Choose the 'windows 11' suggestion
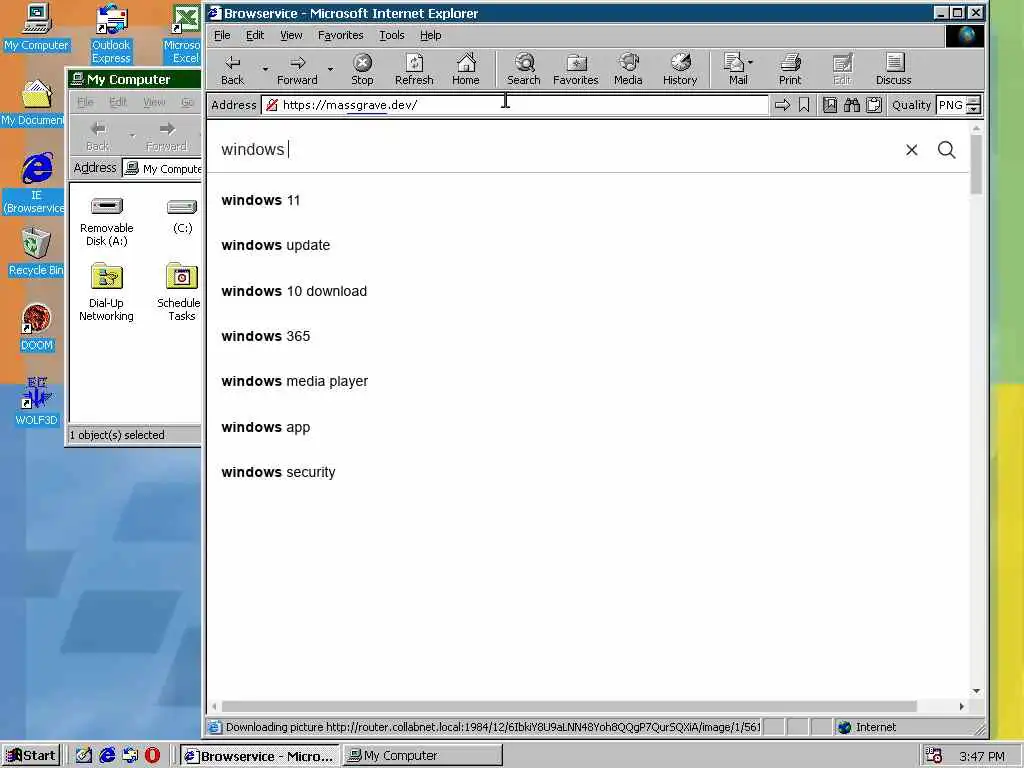Screen dimensions: 1024x768 (x=588, y=200)
